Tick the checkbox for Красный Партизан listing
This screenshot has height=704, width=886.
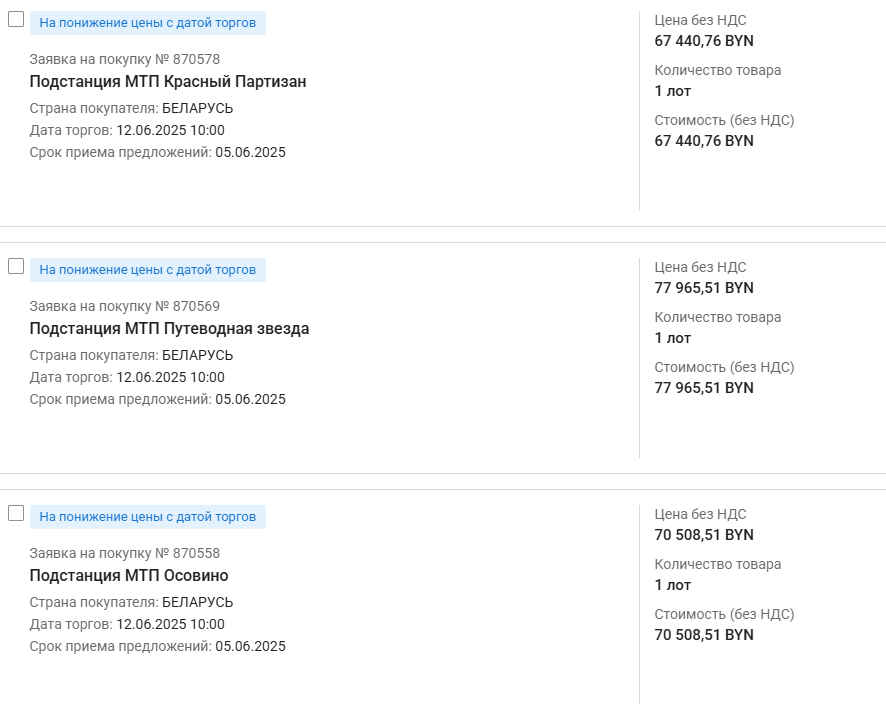tap(16, 19)
